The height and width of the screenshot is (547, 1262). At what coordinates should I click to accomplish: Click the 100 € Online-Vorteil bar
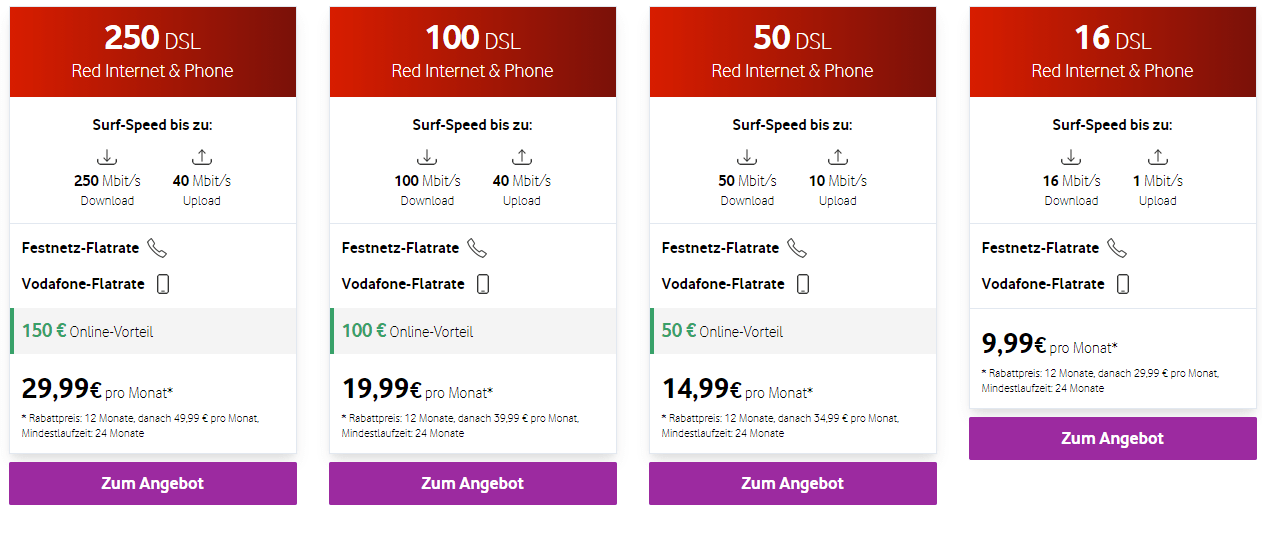coord(473,331)
